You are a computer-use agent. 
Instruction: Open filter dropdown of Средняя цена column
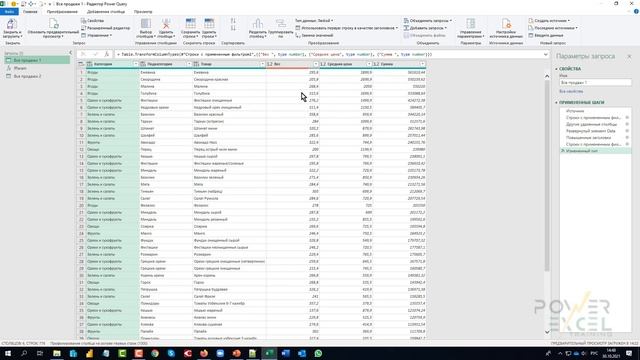point(369,64)
